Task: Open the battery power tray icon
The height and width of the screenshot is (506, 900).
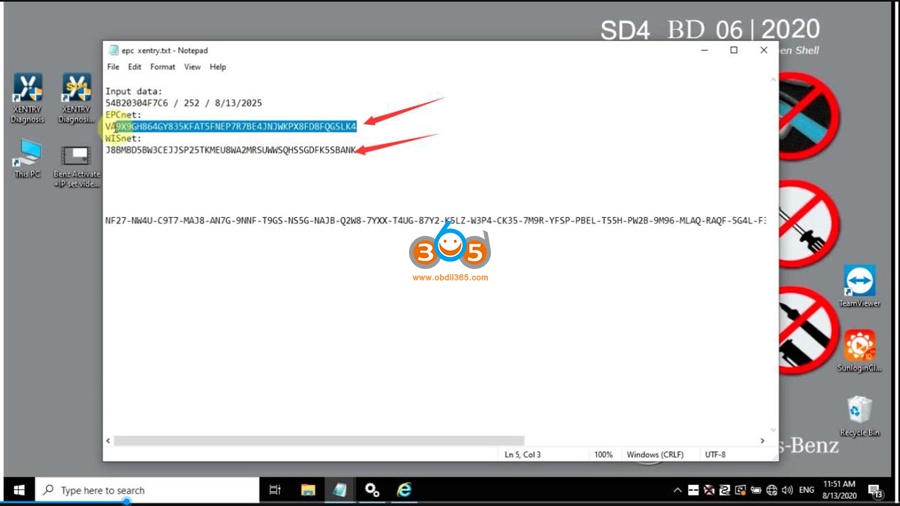Action: tap(756, 491)
